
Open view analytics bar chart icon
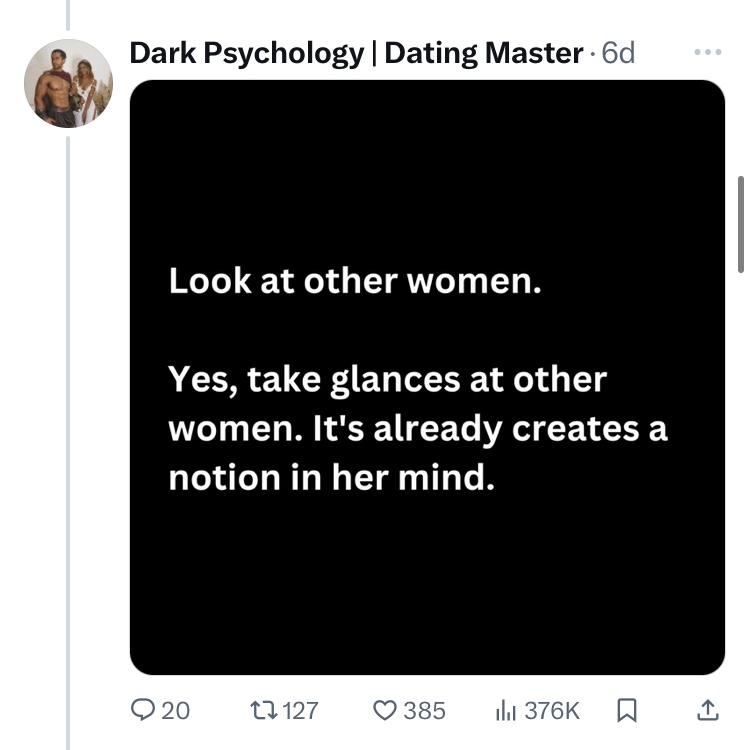[x=506, y=710]
